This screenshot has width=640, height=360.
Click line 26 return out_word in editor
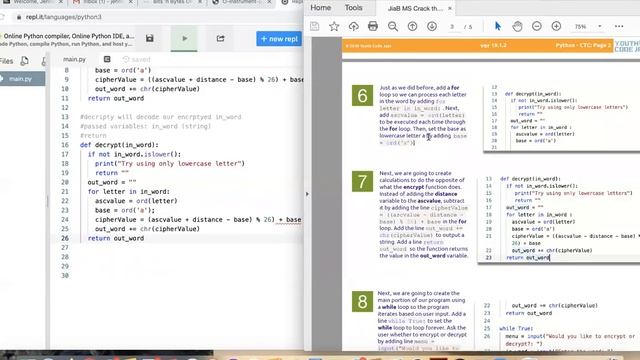pos(116,238)
